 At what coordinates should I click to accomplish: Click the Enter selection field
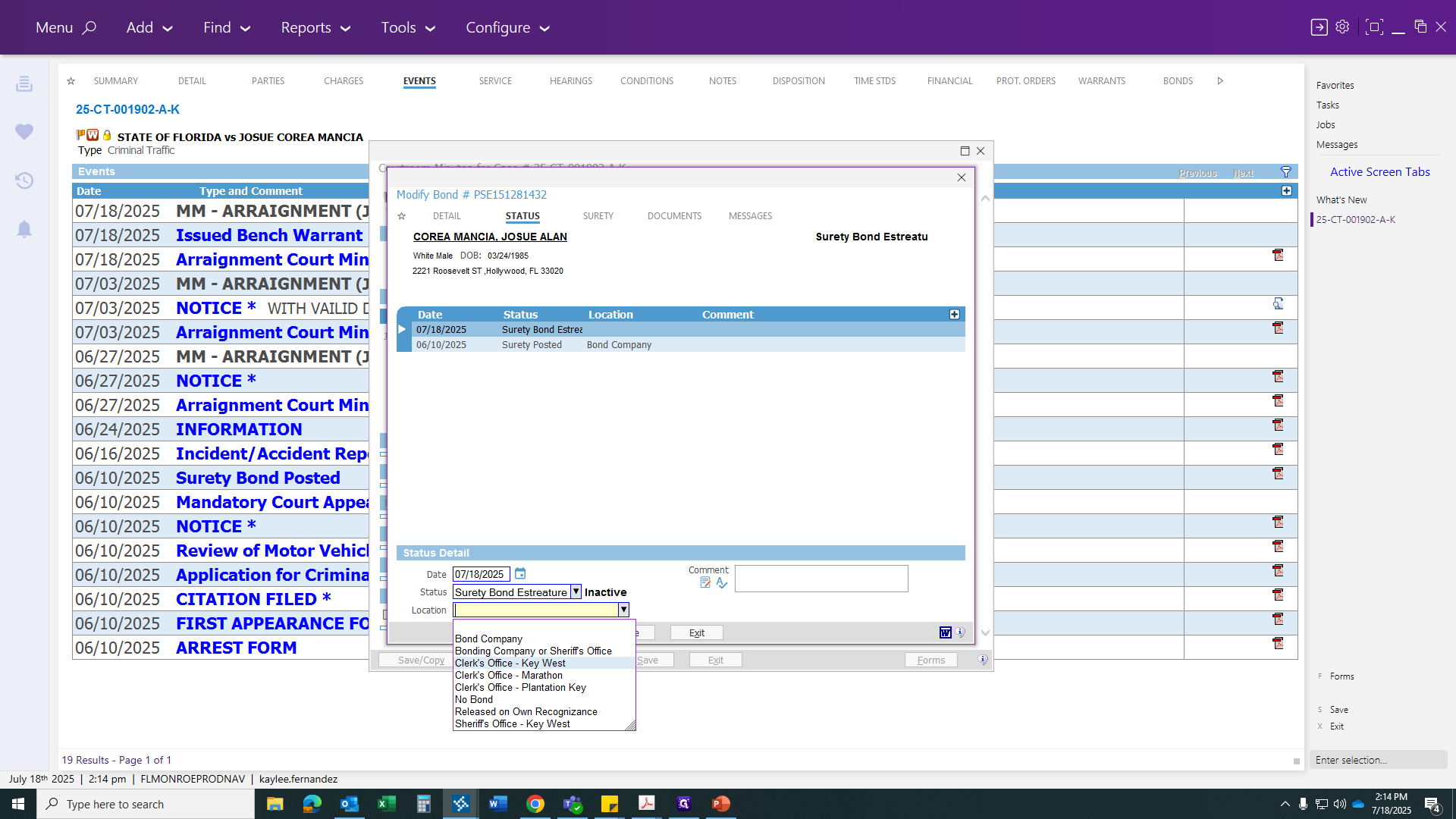(1378, 760)
